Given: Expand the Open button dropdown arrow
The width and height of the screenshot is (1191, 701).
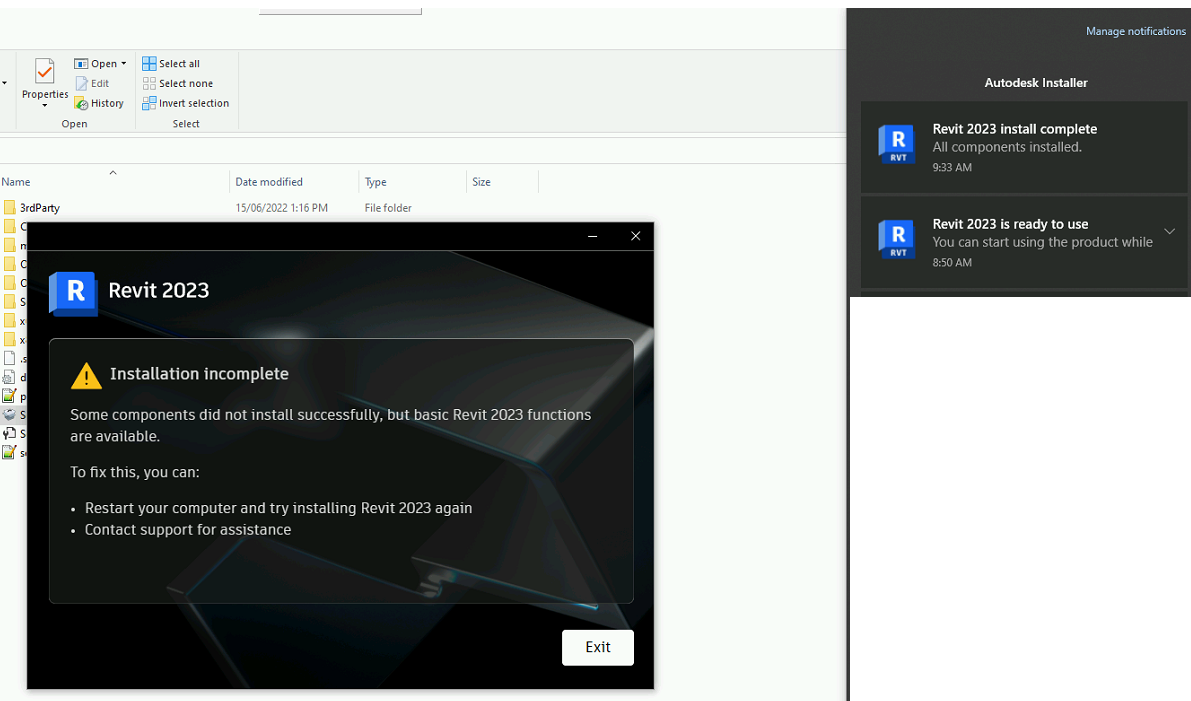Looking at the screenshot, I should tap(124, 64).
